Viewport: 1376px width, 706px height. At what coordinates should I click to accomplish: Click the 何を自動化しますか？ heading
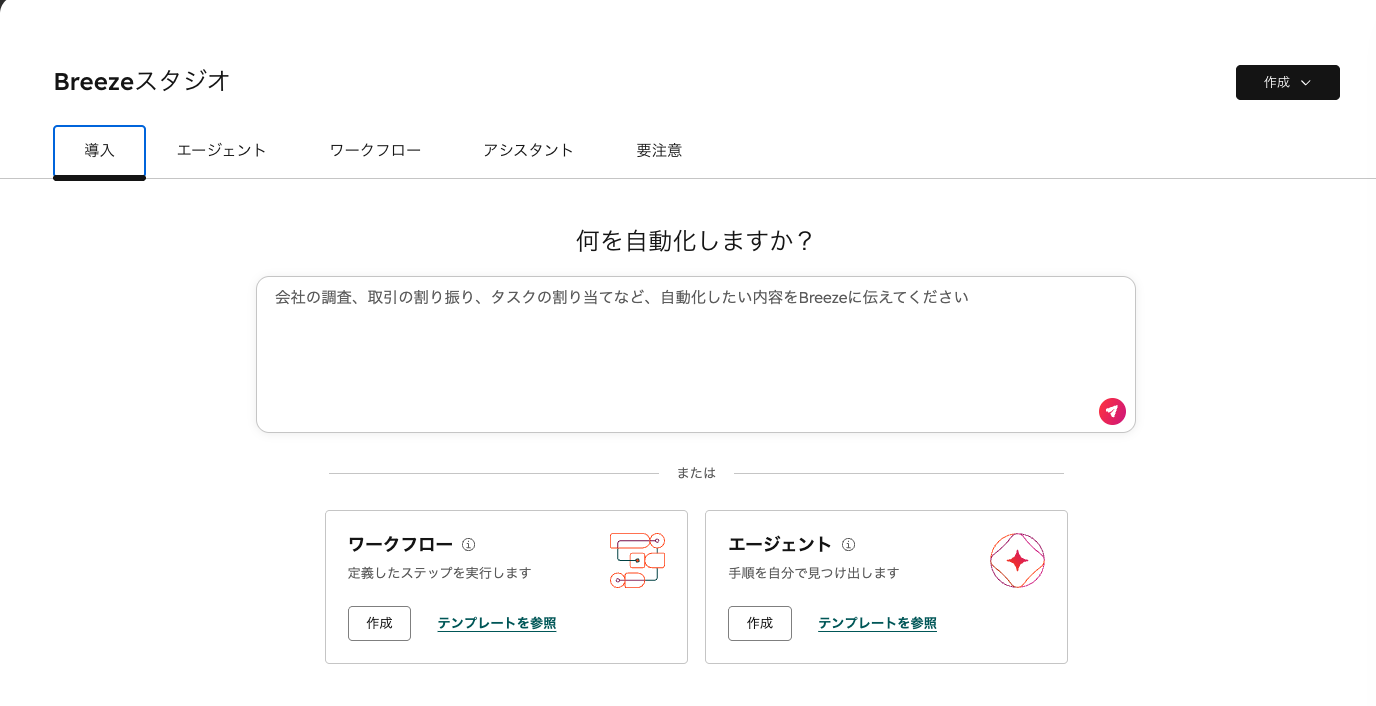pyautogui.click(x=695, y=240)
